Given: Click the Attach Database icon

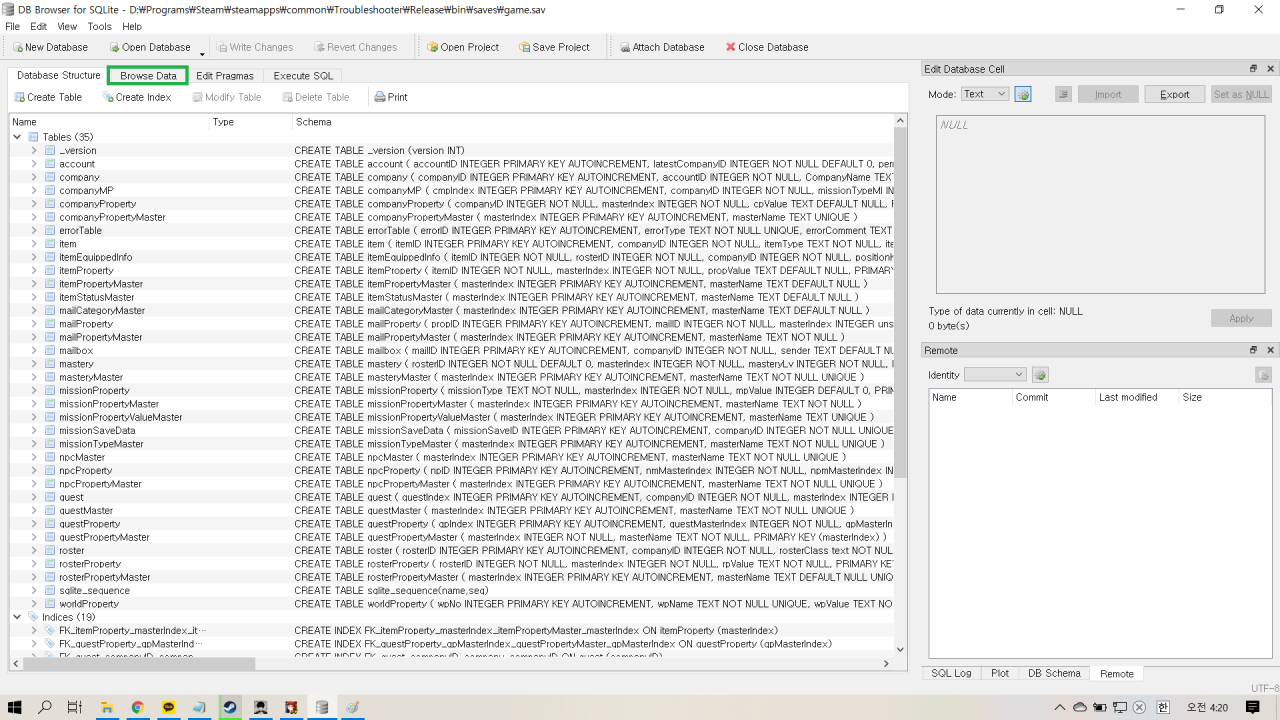Looking at the screenshot, I should [625, 47].
